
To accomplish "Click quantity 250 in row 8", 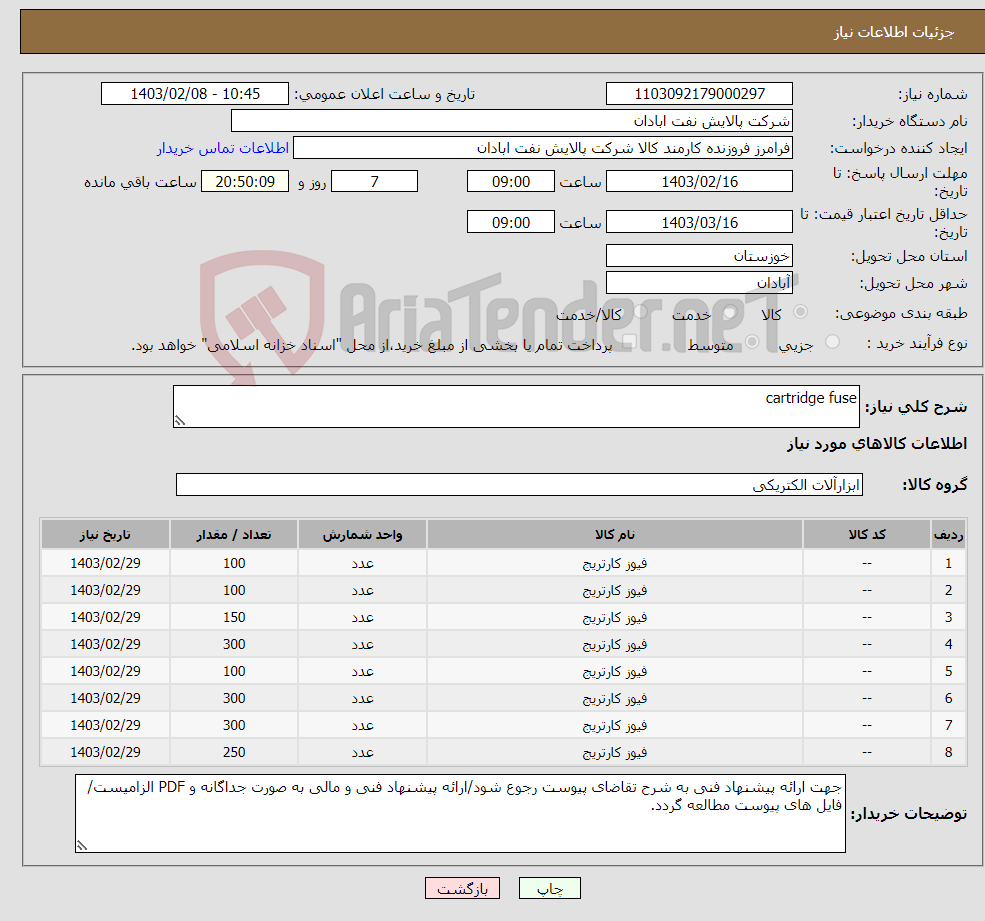I will (234, 753).
